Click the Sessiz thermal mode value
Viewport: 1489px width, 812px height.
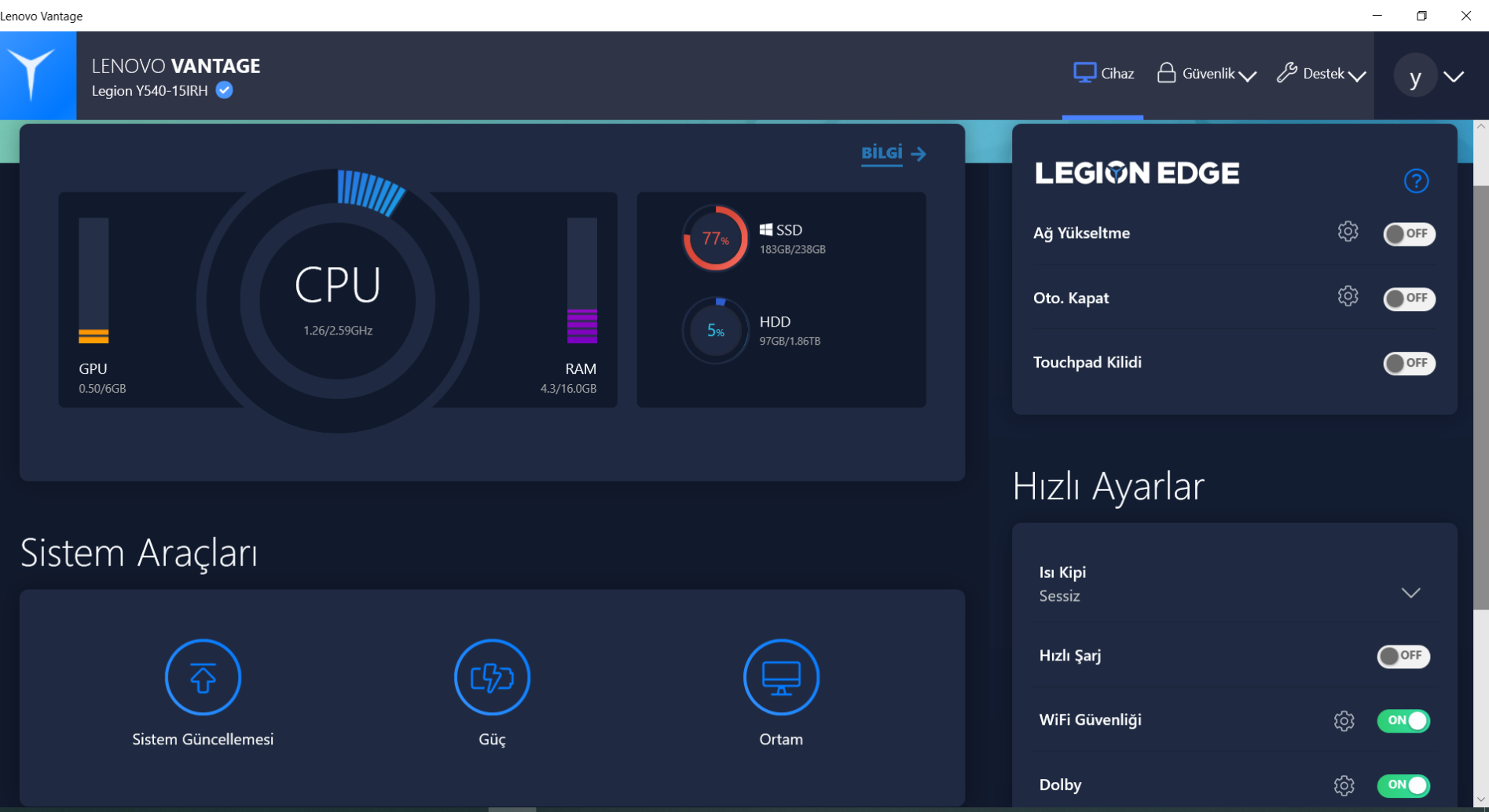click(x=1059, y=596)
